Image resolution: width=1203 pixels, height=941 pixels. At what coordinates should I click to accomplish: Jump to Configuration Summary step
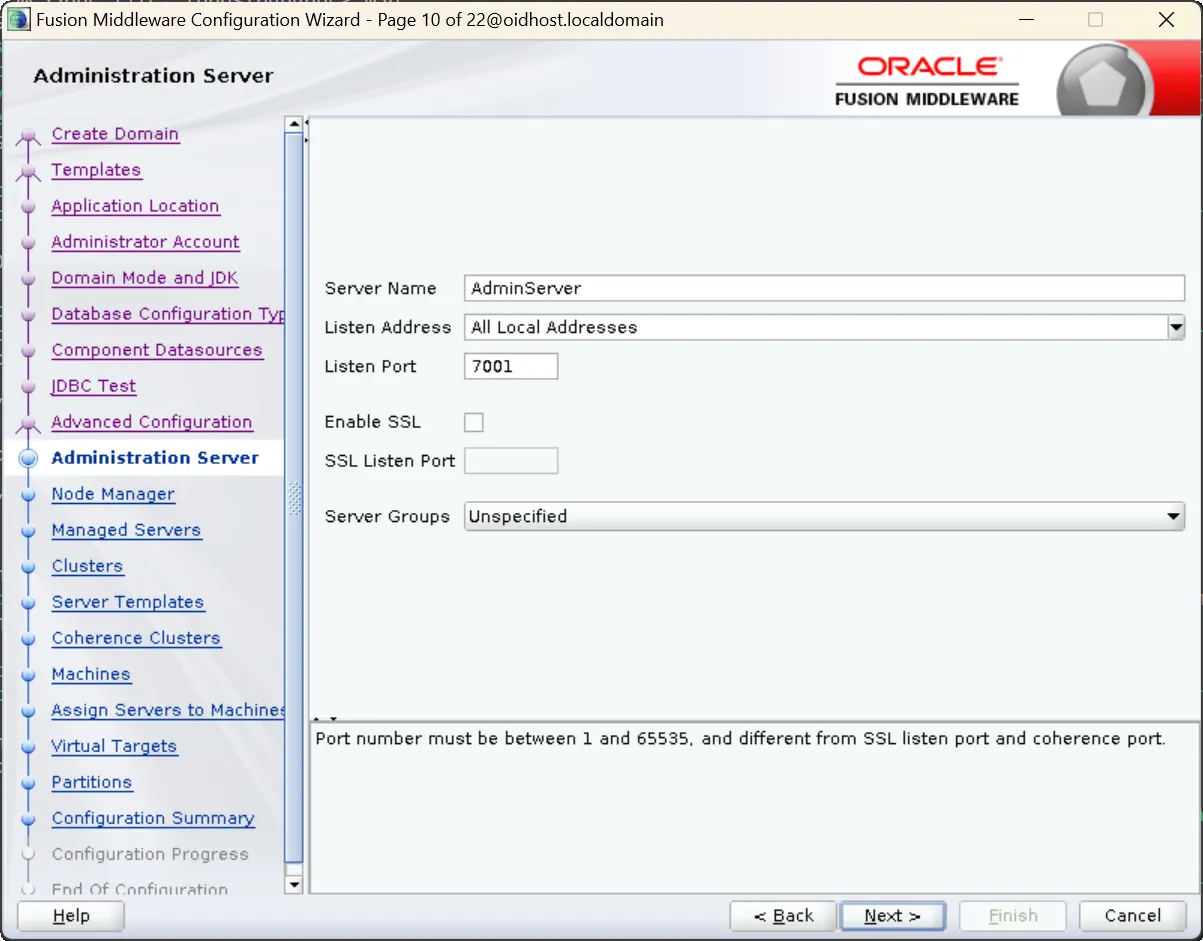pyautogui.click(x=153, y=818)
